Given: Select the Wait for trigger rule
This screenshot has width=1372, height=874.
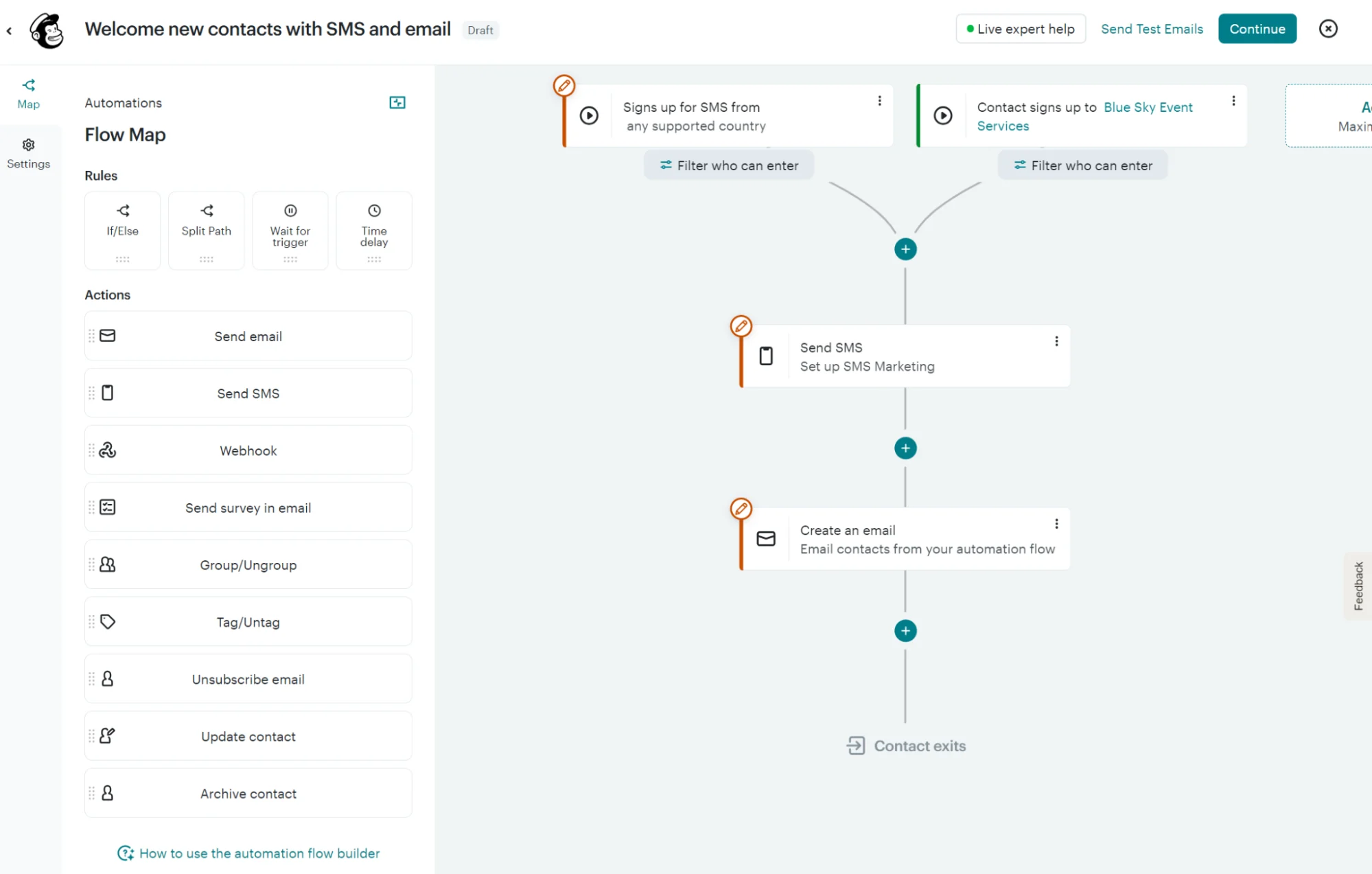Looking at the screenshot, I should point(290,231).
